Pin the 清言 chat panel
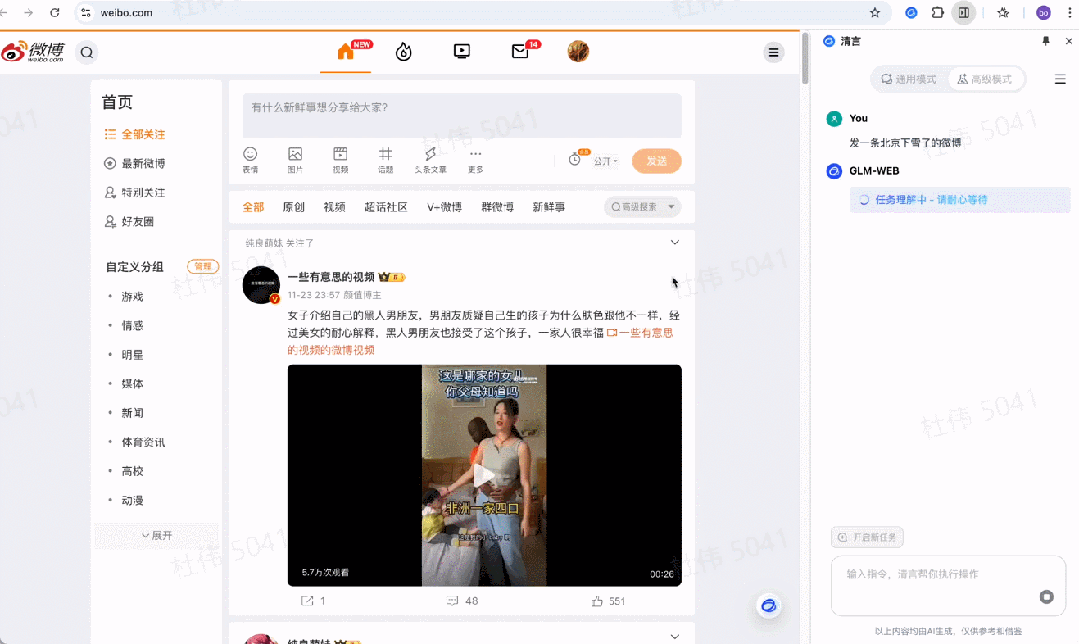This screenshot has height=644, width=1079. tap(1045, 40)
